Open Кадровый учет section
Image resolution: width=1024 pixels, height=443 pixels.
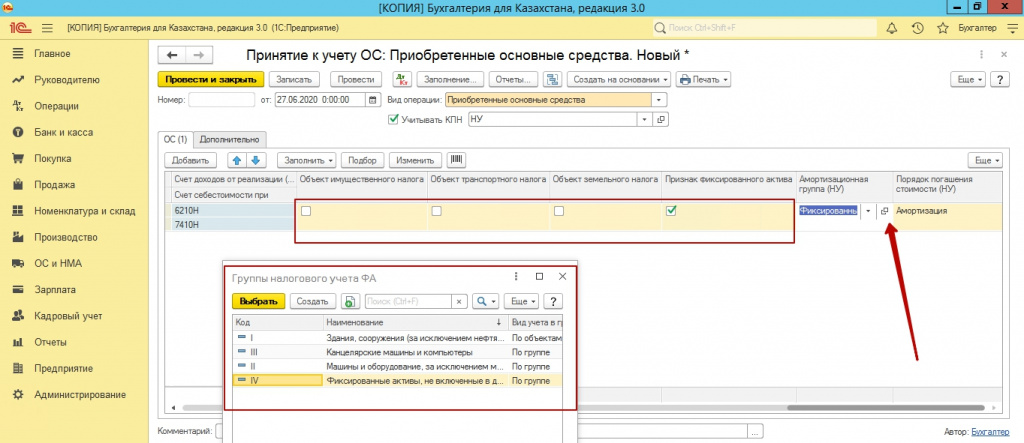[x=68, y=316]
